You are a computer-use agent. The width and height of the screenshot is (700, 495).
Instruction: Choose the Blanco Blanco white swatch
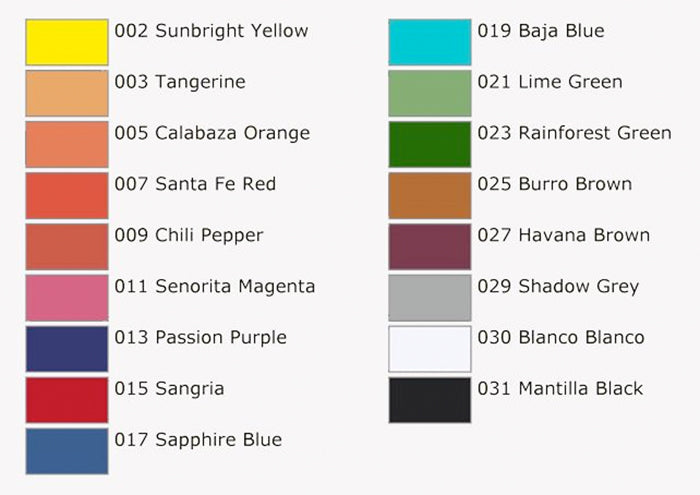point(430,349)
